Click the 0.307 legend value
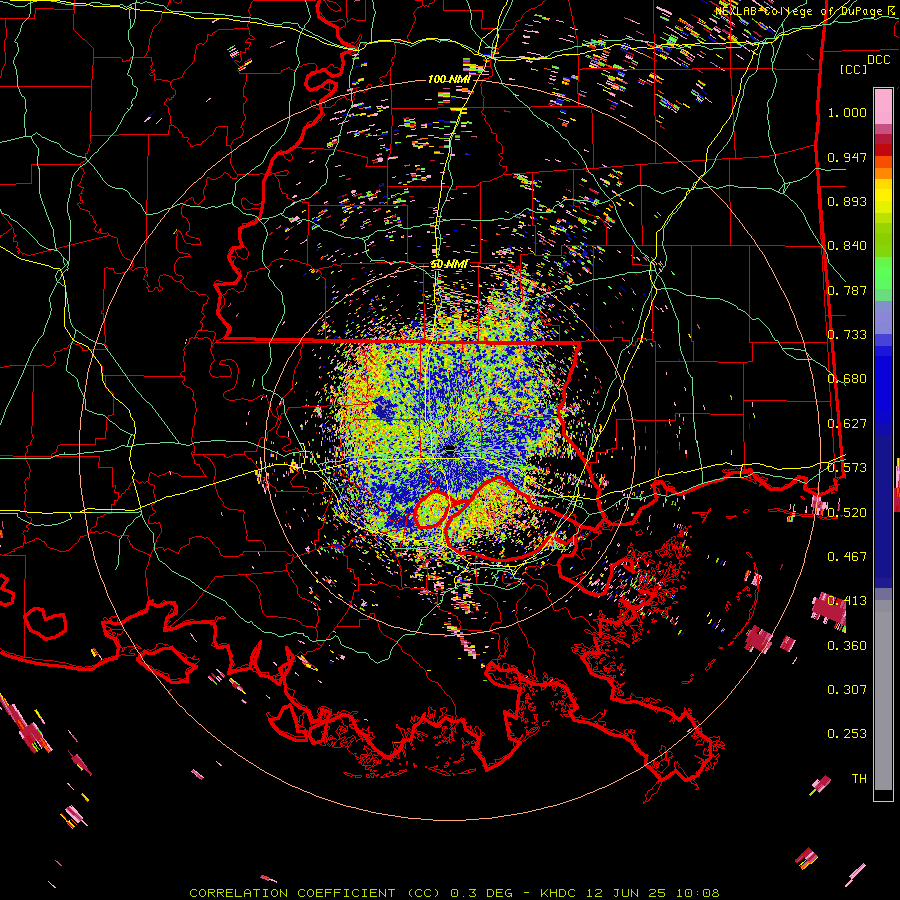The width and height of the screenshot is (900, 900). pyautogui.click(x=847, y=690)
